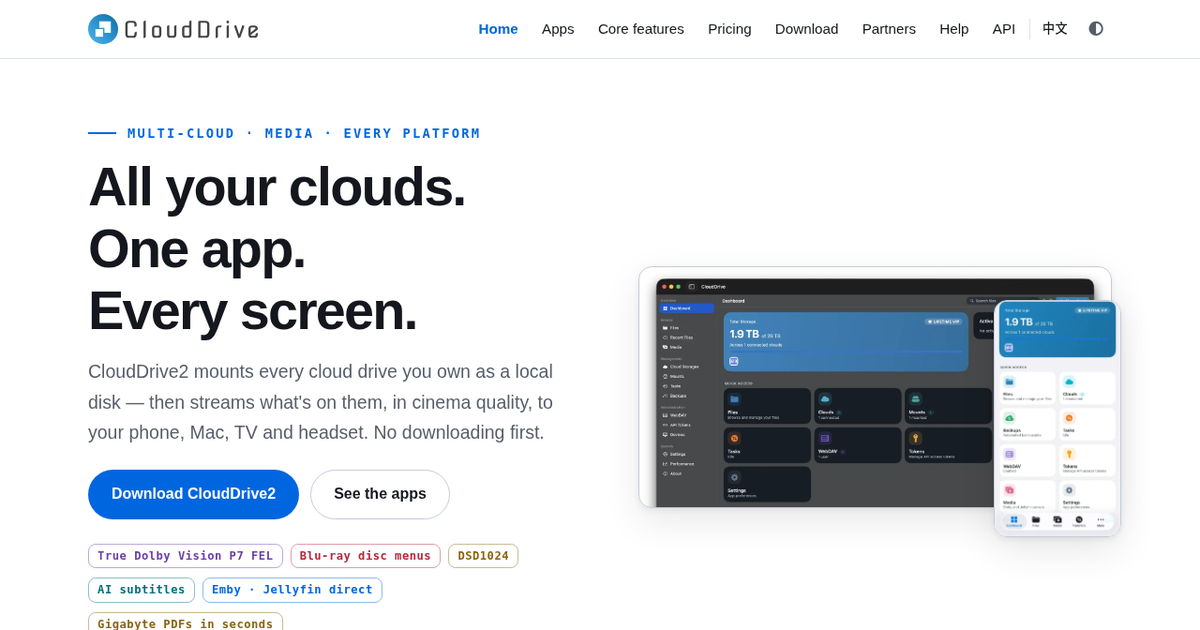Image resolution: width=1200 pixels, height=630 pixels.
Task: Click the storage card in phone preview
Action: tap(1057, 329)
